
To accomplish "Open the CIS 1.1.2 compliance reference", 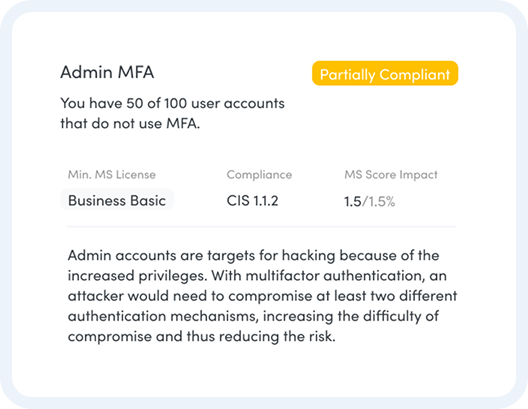I will click(x=253, y=201).
